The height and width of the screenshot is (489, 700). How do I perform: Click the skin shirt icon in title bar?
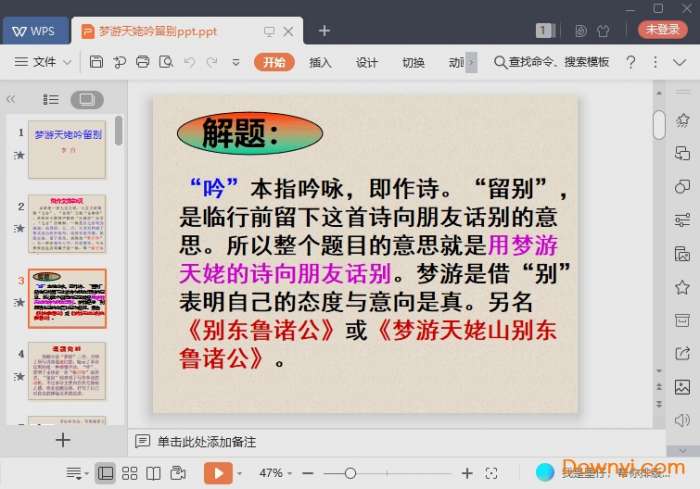pyautogui.click(x=603, y=30)
